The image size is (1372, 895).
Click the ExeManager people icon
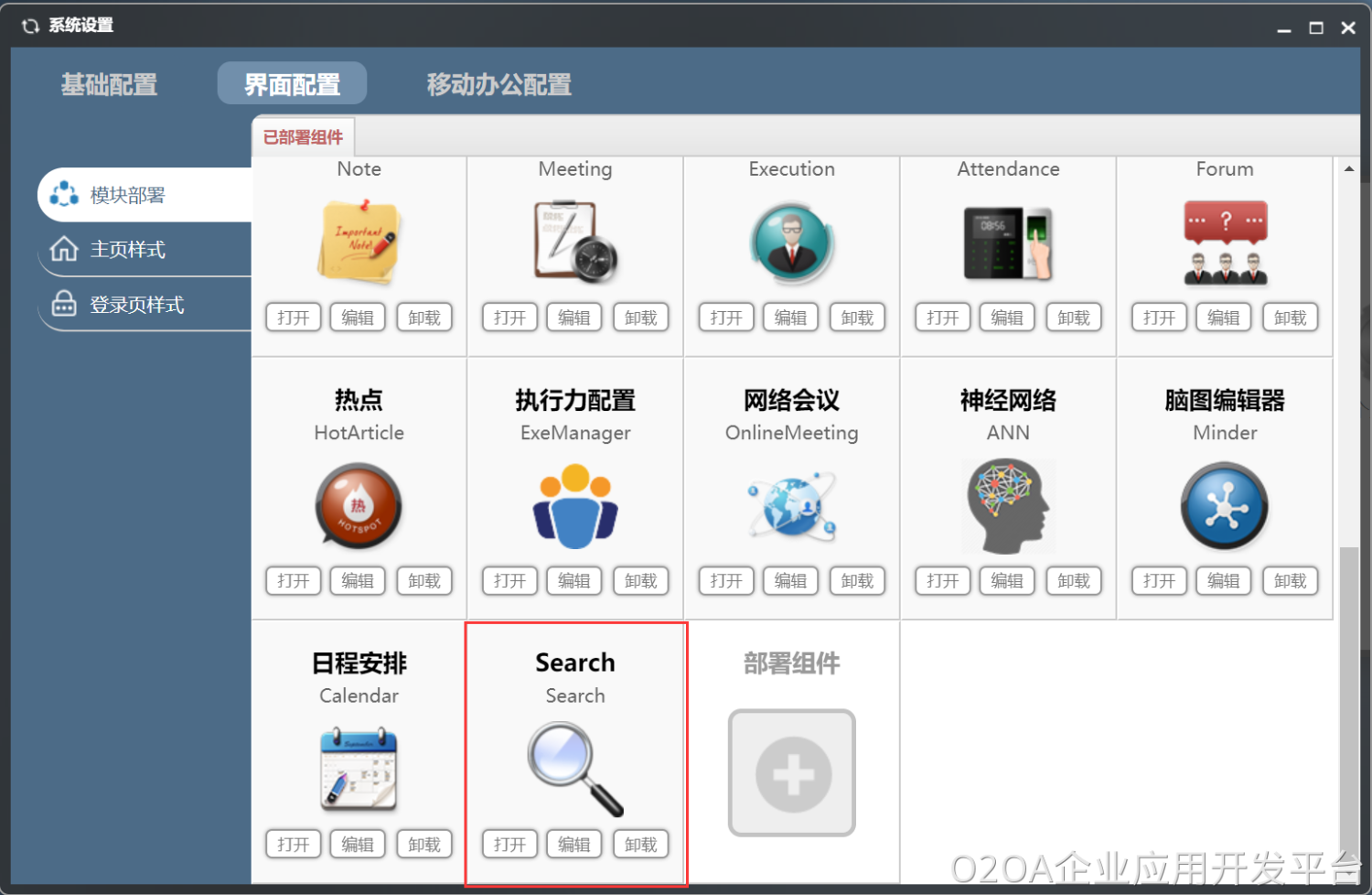575,506
